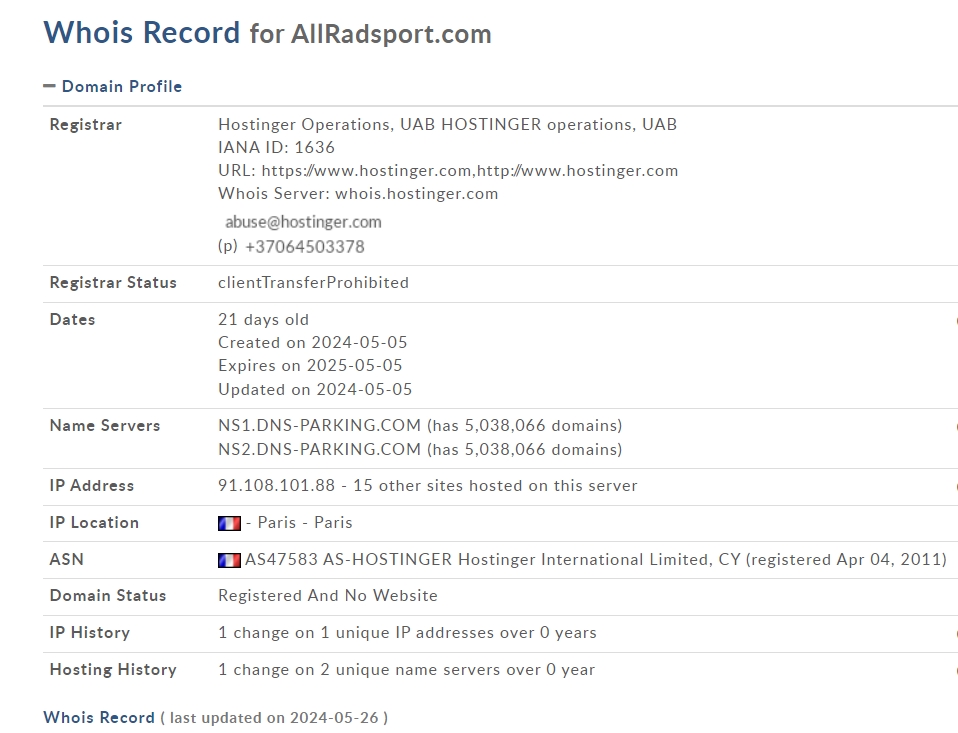Screen dimensions: 958x733
Task: Open the NS1.DNS-PARKING.COM name server
Action: tap(319, 425)
